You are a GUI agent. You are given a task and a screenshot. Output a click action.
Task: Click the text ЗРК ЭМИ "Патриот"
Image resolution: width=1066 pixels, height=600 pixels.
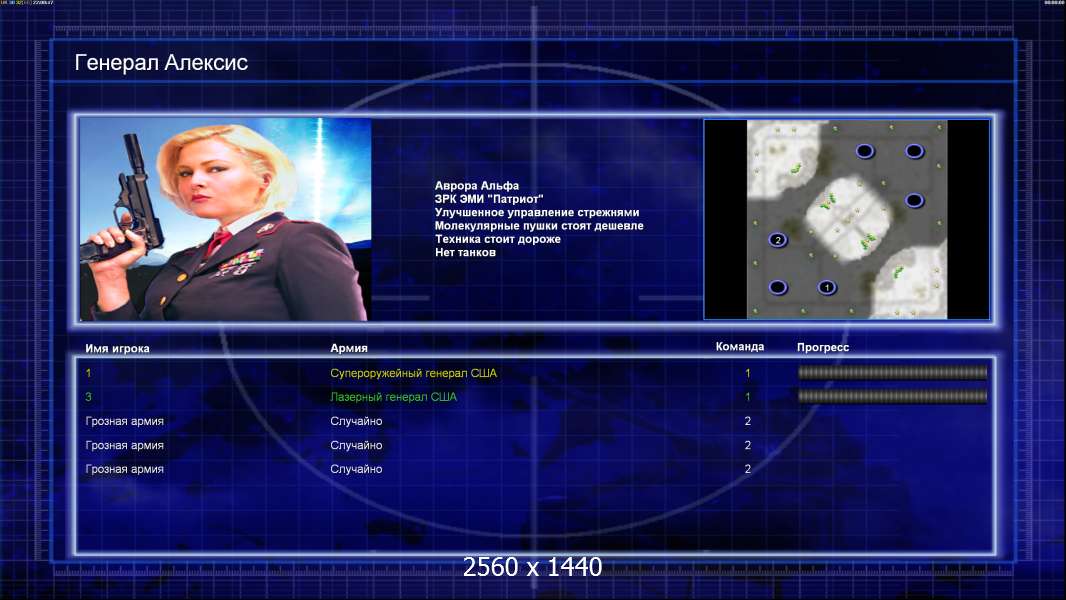tap(489, 199)
